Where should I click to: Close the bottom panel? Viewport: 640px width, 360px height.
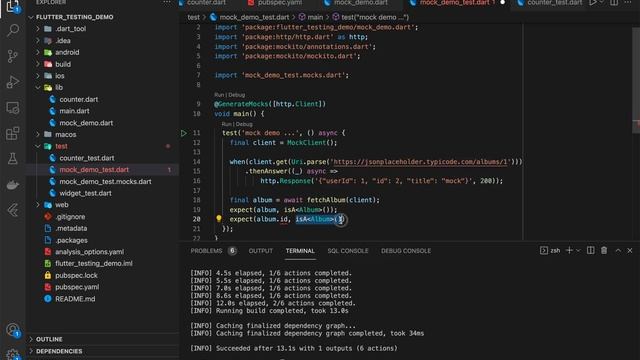point(630,250)
